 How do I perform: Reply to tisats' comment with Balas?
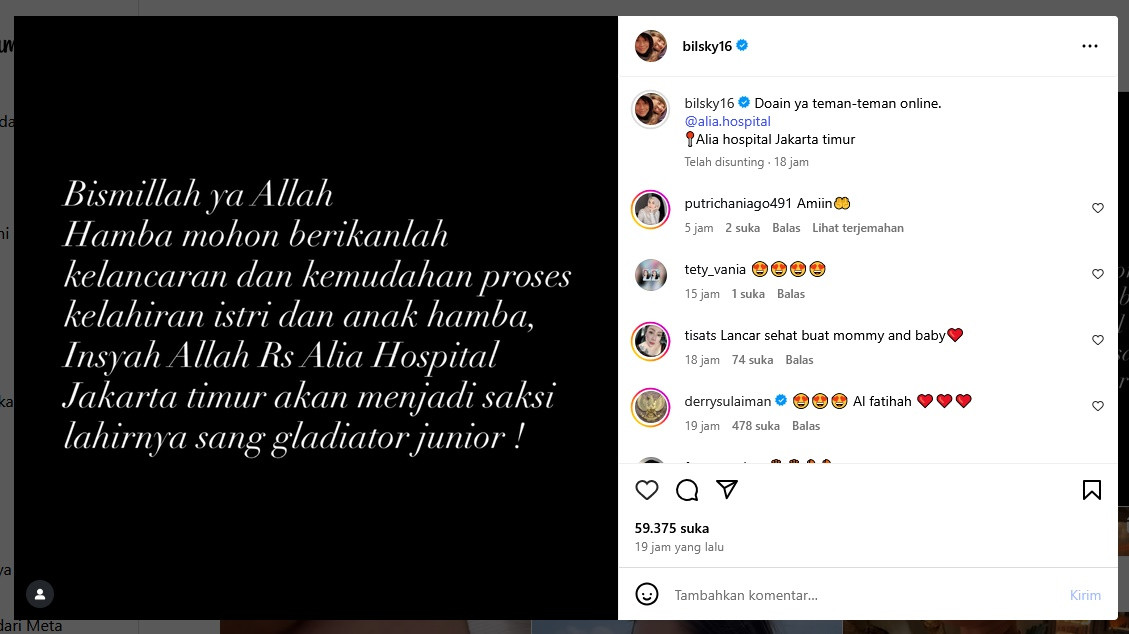[799, 360]
